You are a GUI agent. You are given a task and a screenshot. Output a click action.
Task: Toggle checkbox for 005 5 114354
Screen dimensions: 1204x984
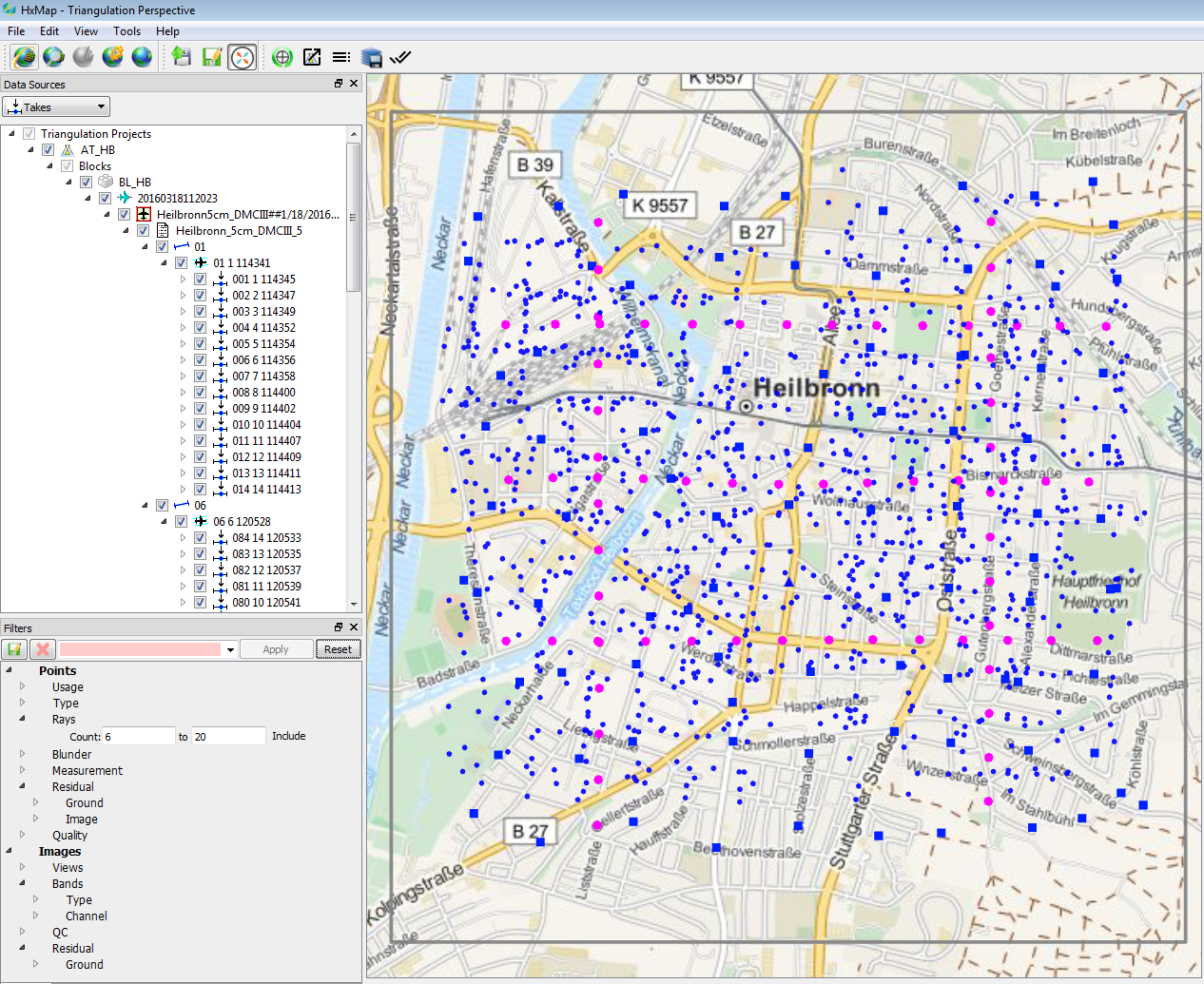click(x=201, y=344)
